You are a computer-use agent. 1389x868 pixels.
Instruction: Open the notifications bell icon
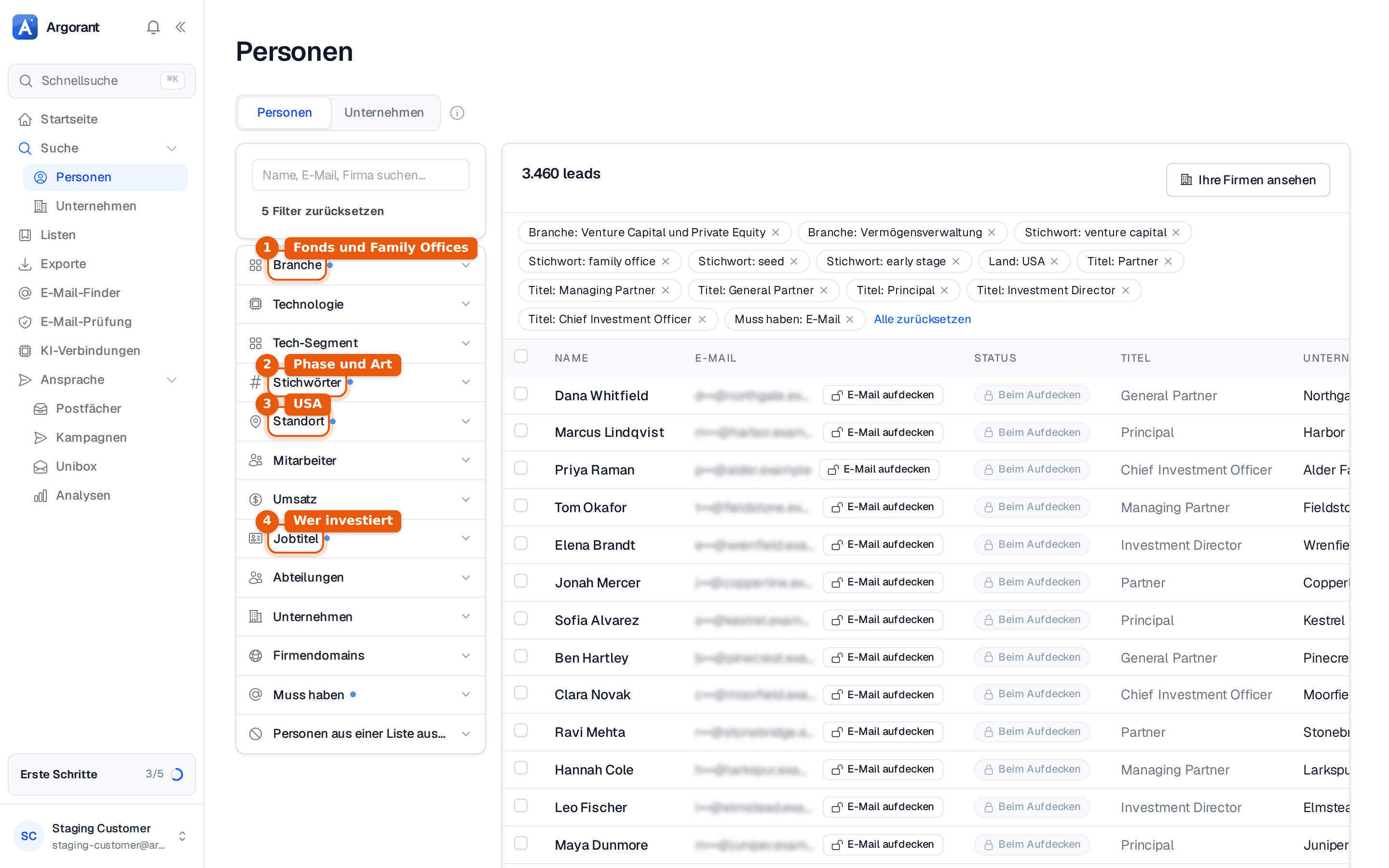pos(153,27)
